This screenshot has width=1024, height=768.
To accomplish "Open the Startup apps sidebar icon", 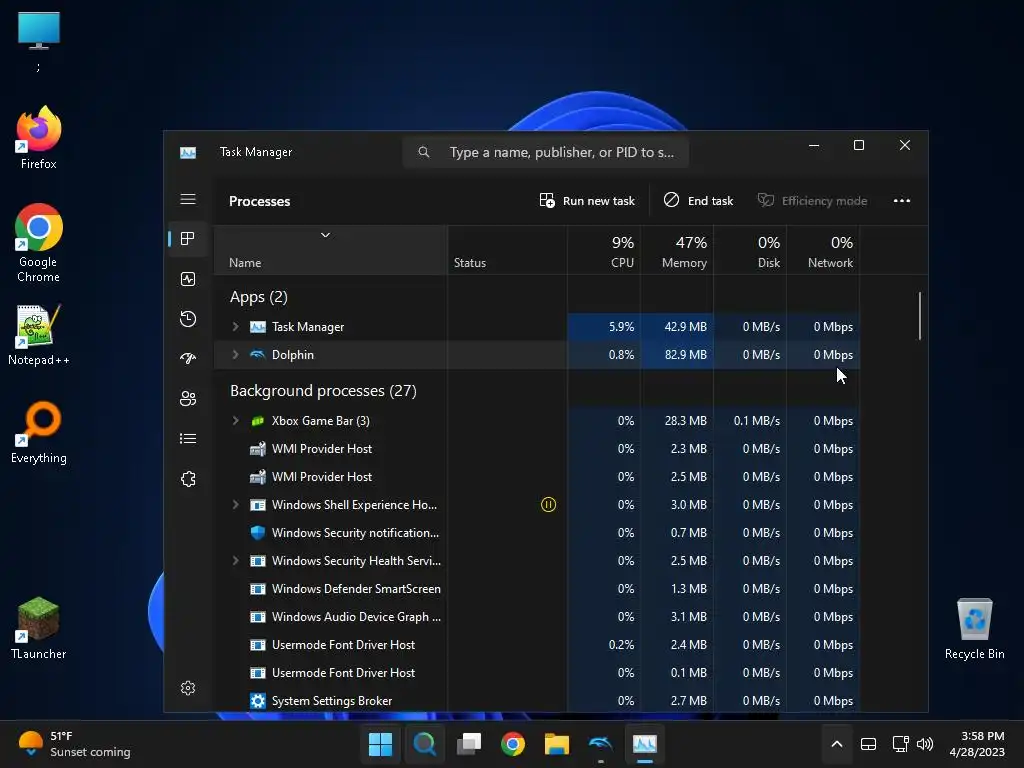I will point(188,359).
